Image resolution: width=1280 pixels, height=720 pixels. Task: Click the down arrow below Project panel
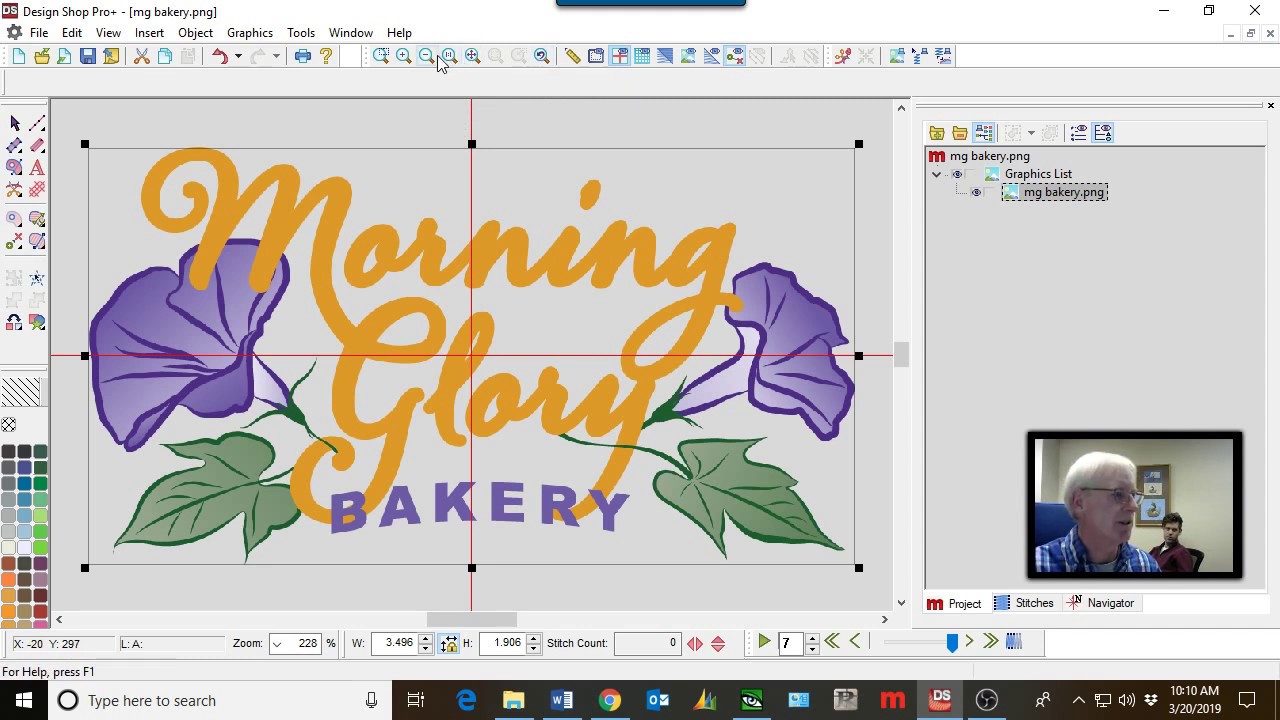click(901, 603)
